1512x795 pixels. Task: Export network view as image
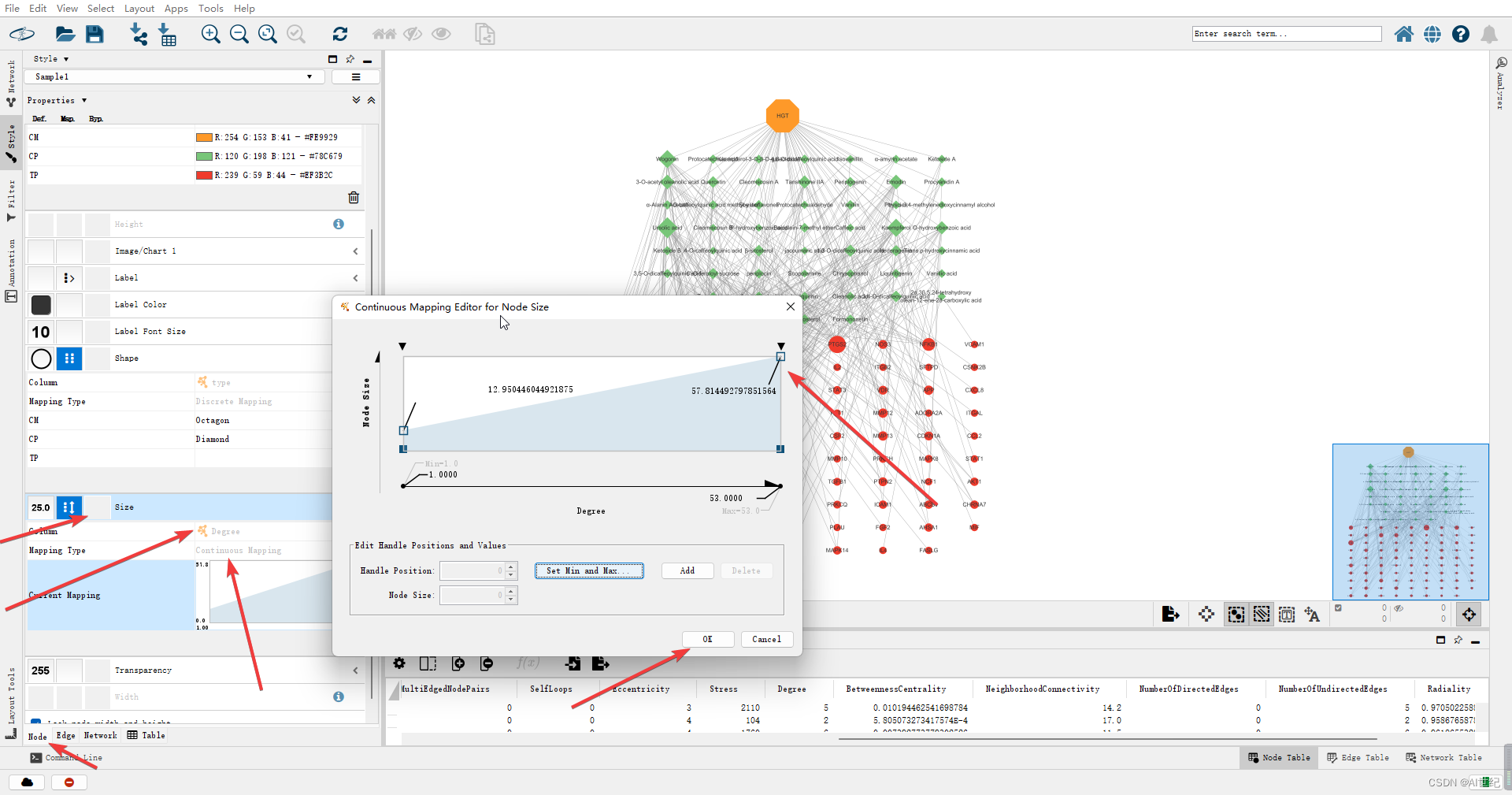coord(1170,615)
